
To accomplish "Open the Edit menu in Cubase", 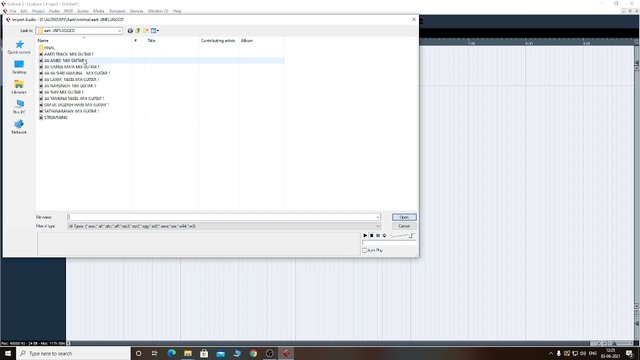I will 24,11.
